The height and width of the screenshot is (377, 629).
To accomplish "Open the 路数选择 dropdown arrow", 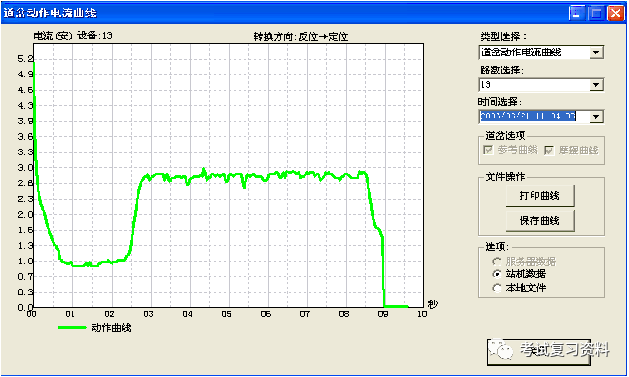I will click(x=596, y=85).
